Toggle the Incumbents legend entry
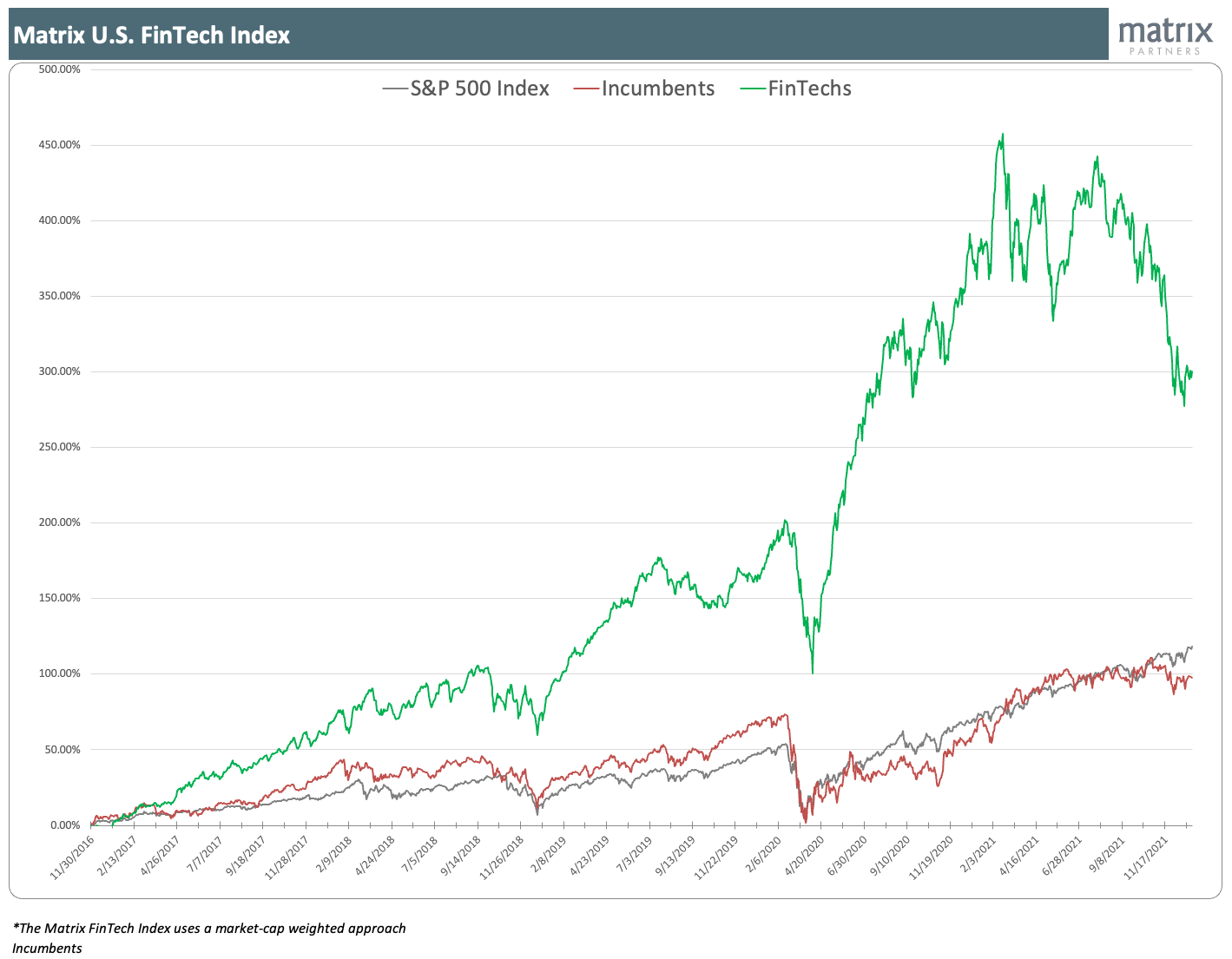 point(658,89)
